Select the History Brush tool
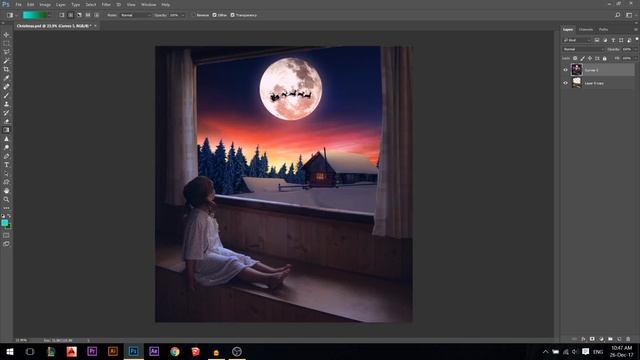This screenshot has width=640, height=360. [6, 113]
